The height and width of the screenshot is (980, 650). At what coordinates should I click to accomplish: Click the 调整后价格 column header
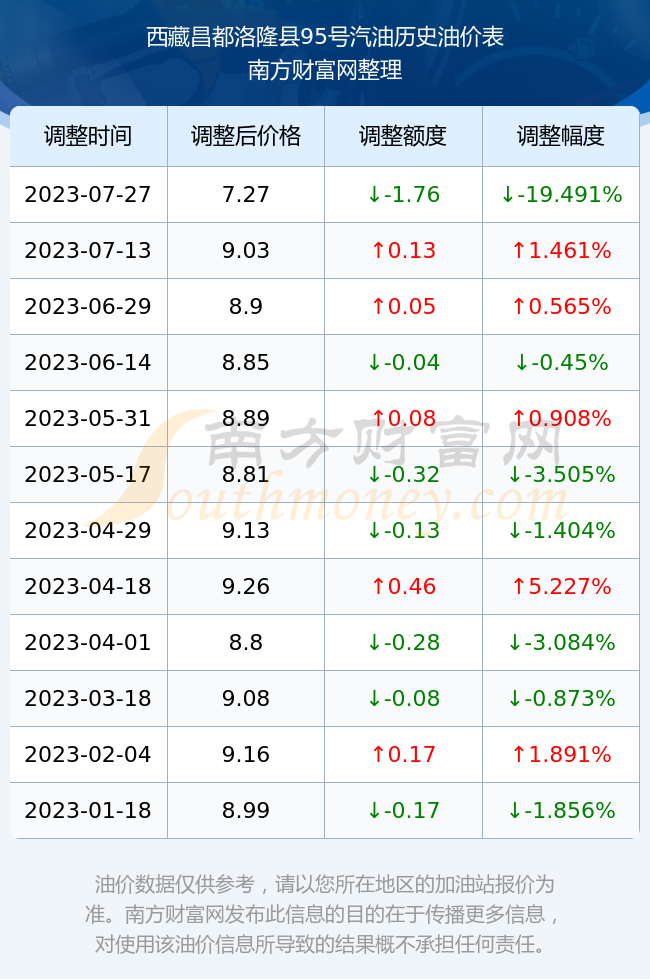246,136
